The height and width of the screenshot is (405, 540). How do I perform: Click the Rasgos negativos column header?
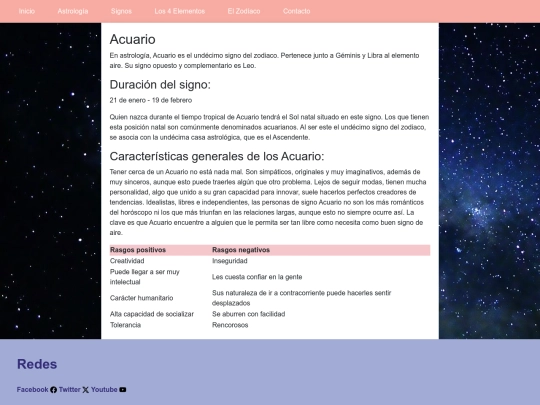point(241,250)
